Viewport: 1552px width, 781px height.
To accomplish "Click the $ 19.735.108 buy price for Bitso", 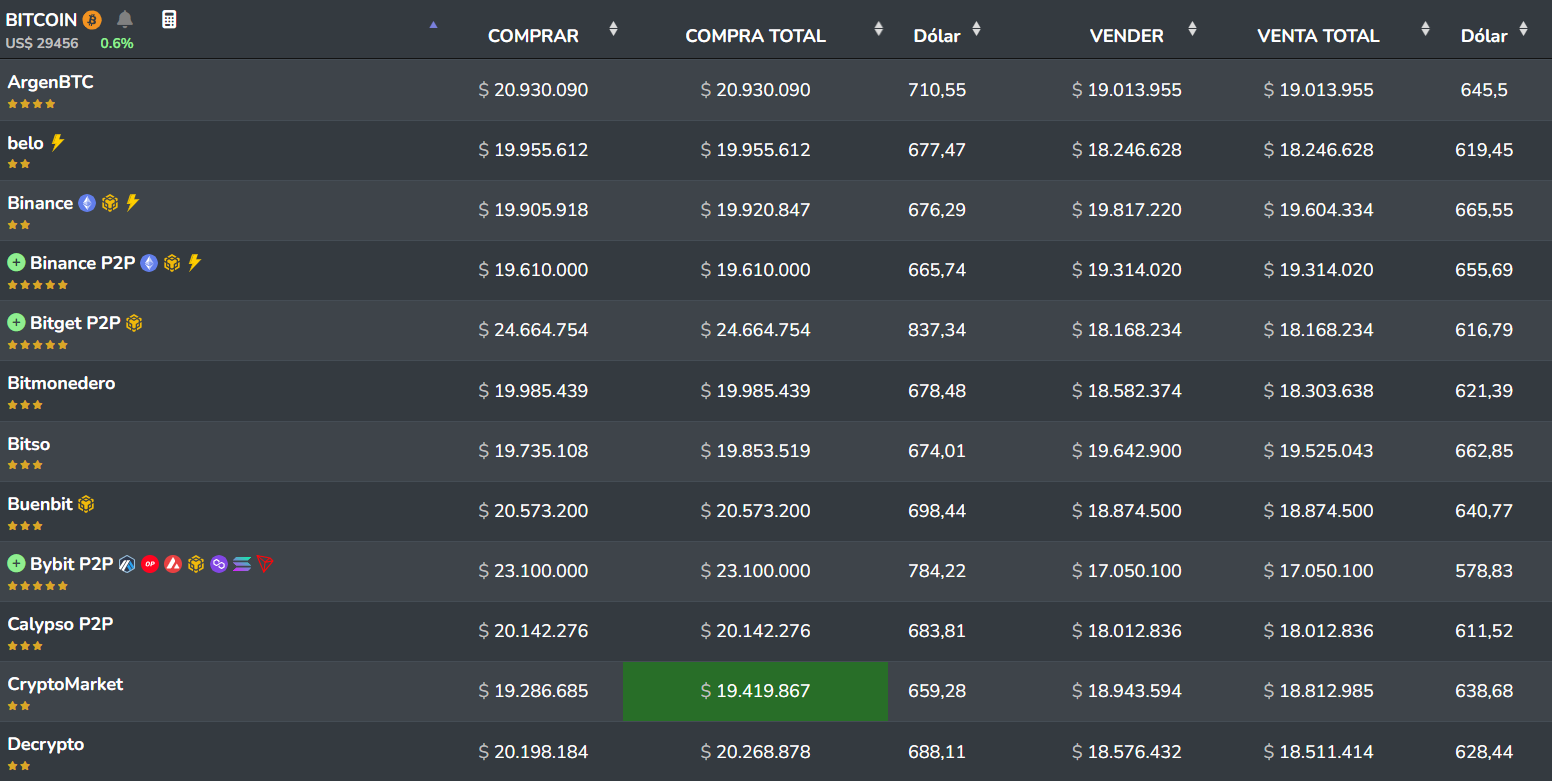I will [534, 451].
